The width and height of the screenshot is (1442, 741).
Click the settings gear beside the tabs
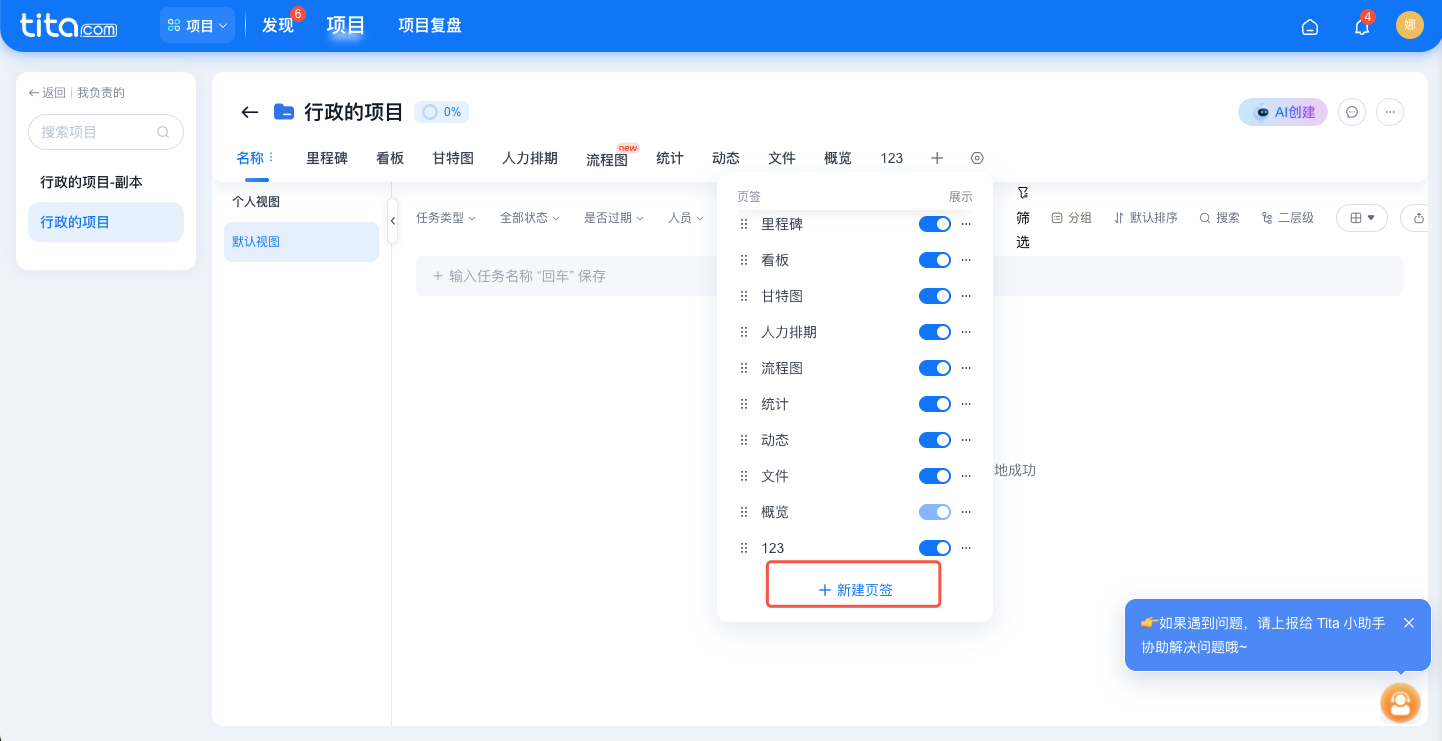click(x=977, y=158)
